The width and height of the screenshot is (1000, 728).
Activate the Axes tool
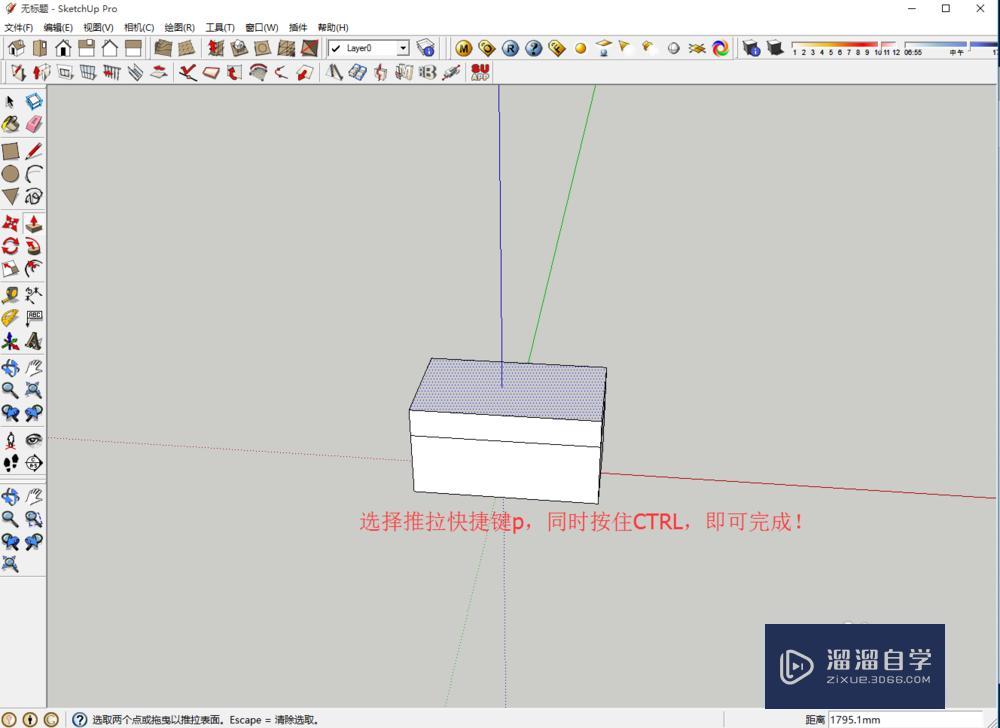point(10,341)
